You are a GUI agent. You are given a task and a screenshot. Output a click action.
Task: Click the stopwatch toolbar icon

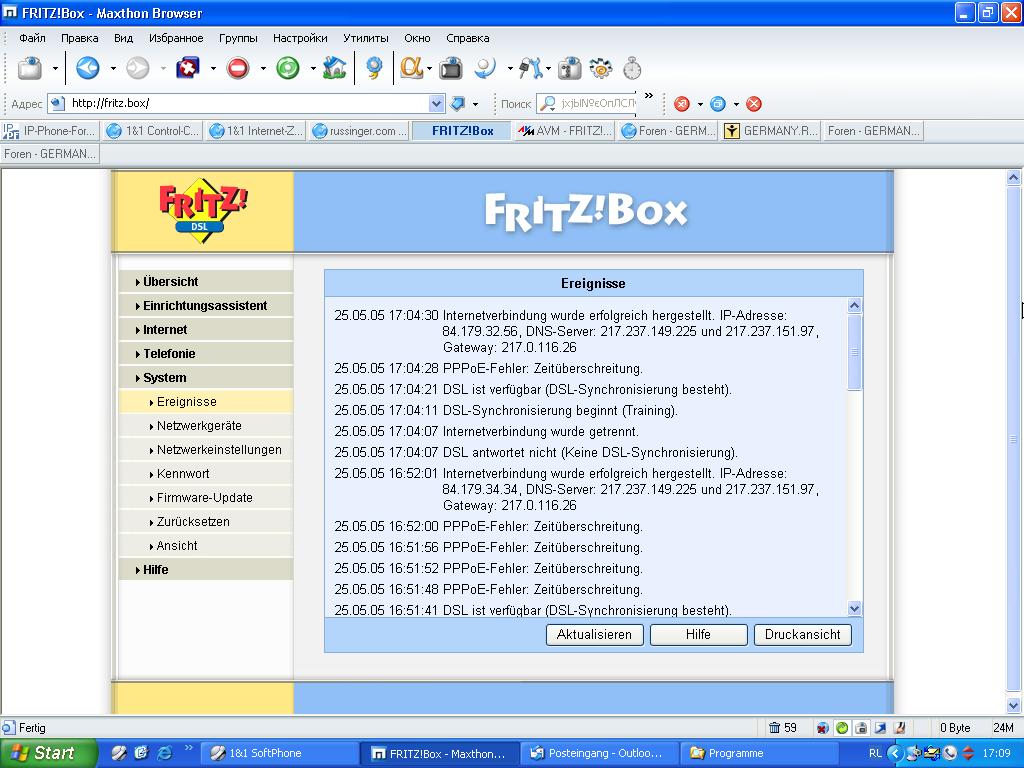click(632, 68)
